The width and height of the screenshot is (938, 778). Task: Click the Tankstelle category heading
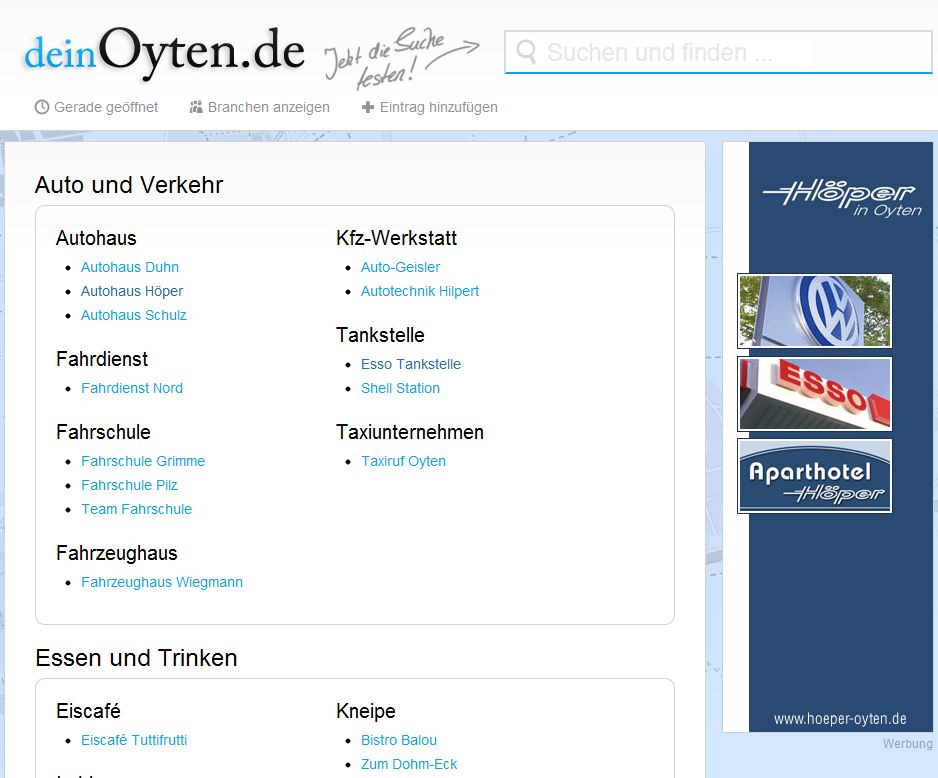click(x=380, y=335)
